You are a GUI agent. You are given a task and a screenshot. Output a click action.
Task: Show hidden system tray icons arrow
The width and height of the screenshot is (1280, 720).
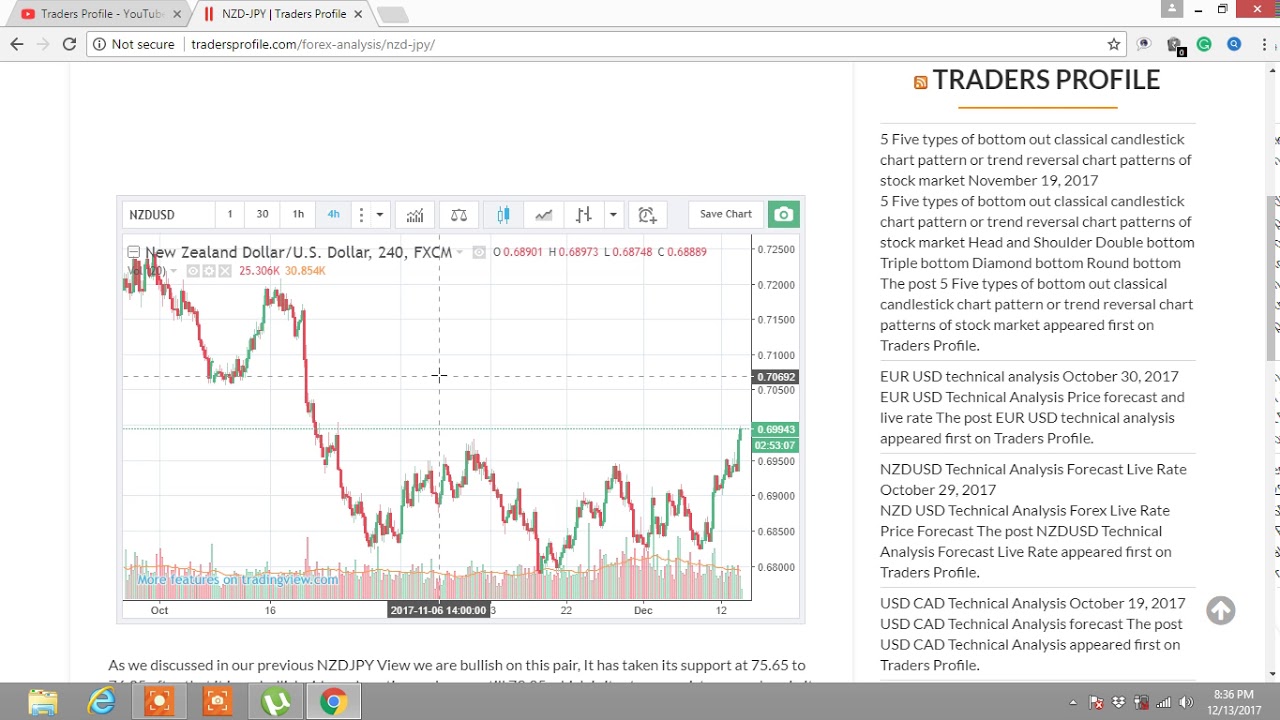click(x=1073, y=702)
